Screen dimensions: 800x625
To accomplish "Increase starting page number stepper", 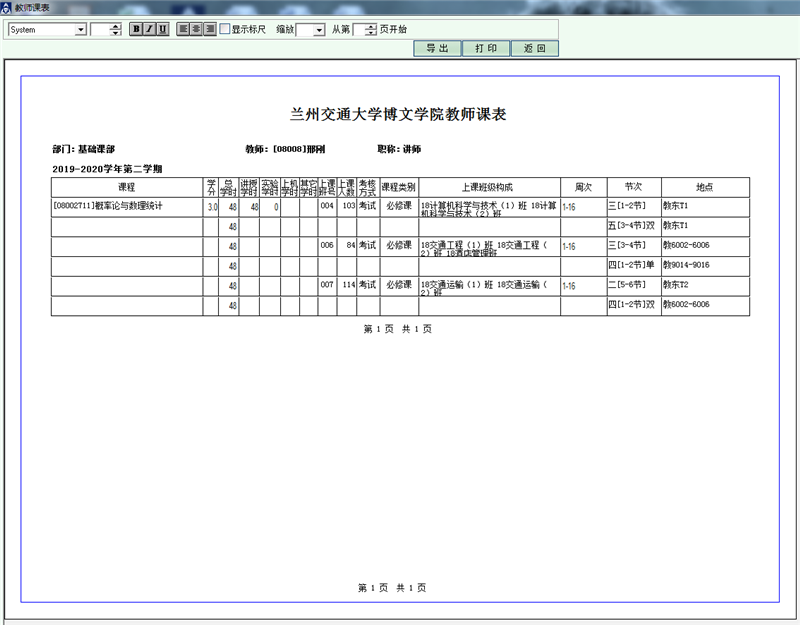I will 371,26.
